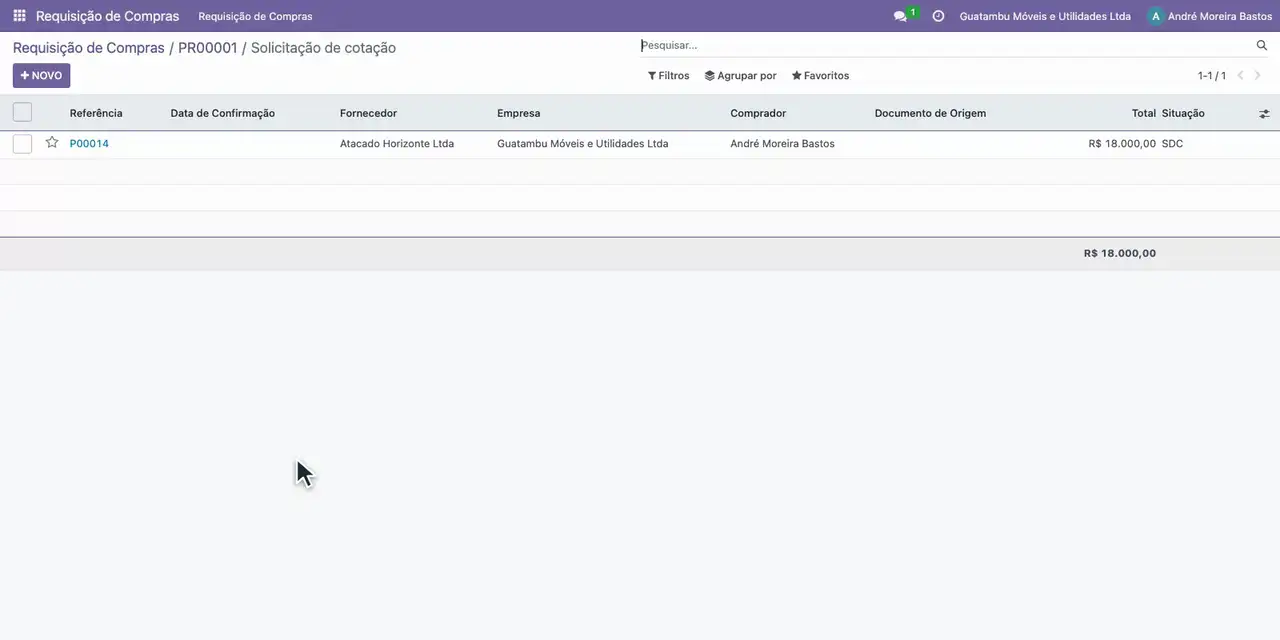Open the Filtros dropdown

(668, 75)
